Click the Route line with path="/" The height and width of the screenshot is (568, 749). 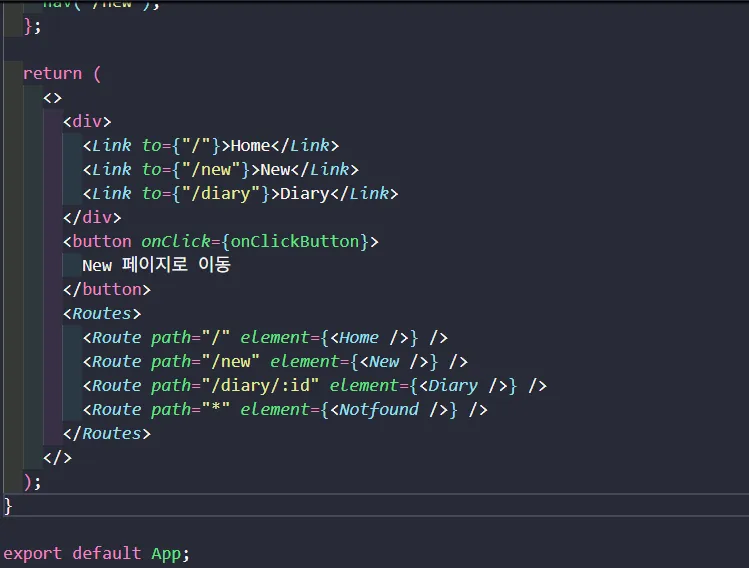pos(266,338)
